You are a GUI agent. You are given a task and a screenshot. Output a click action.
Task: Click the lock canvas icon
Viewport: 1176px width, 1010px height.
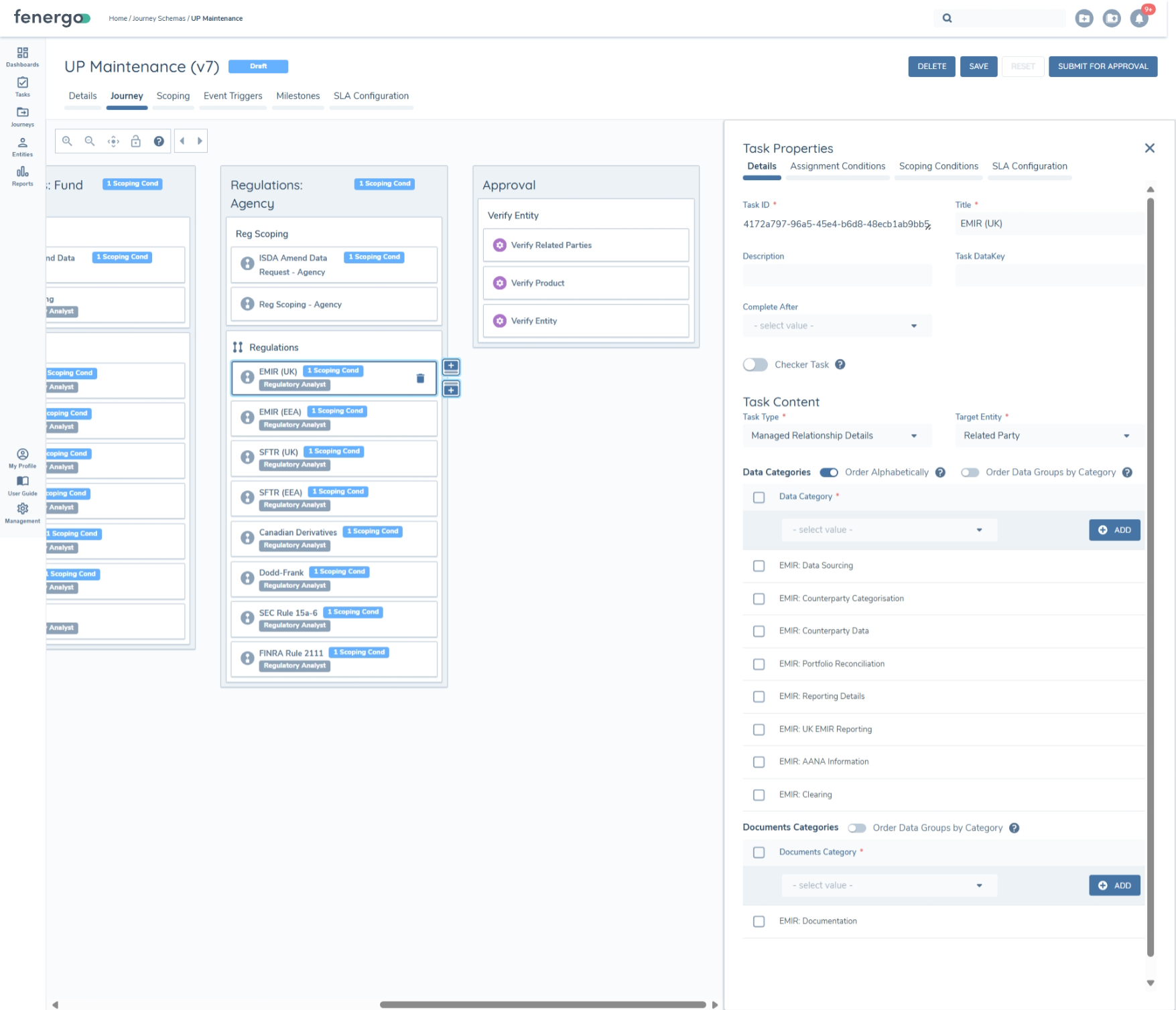click(x=135, y=141)
